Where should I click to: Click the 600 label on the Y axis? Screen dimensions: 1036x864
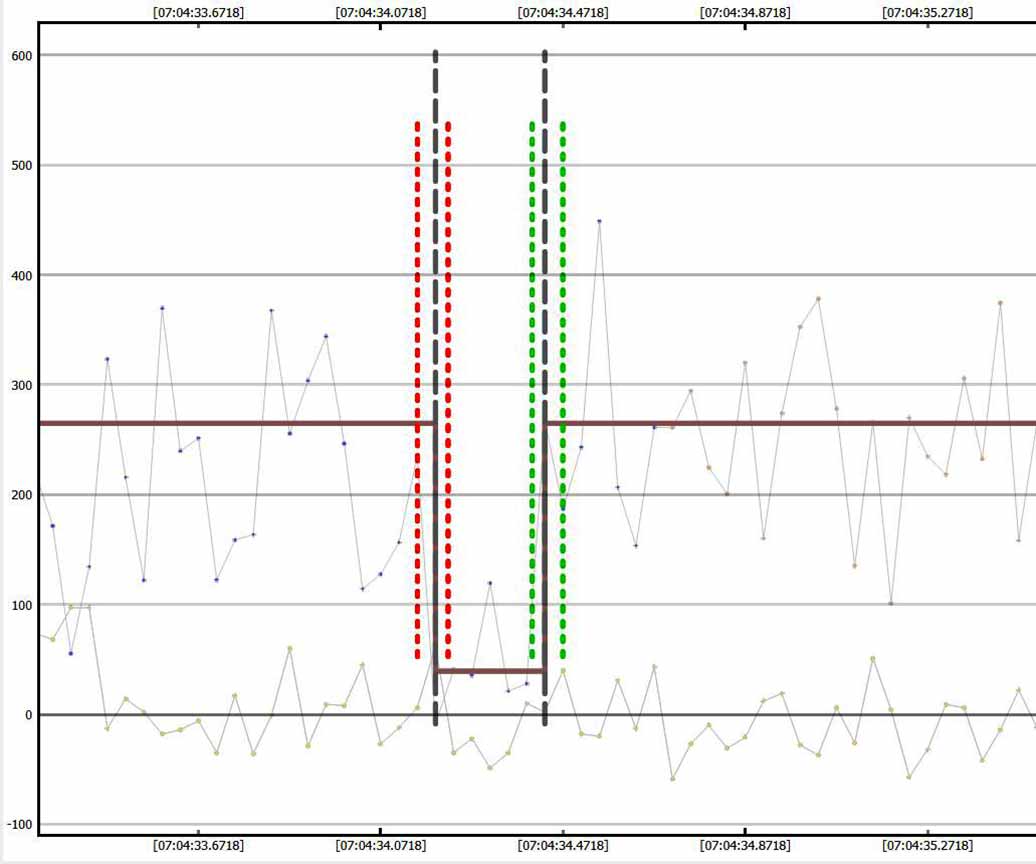click(22, 55)
